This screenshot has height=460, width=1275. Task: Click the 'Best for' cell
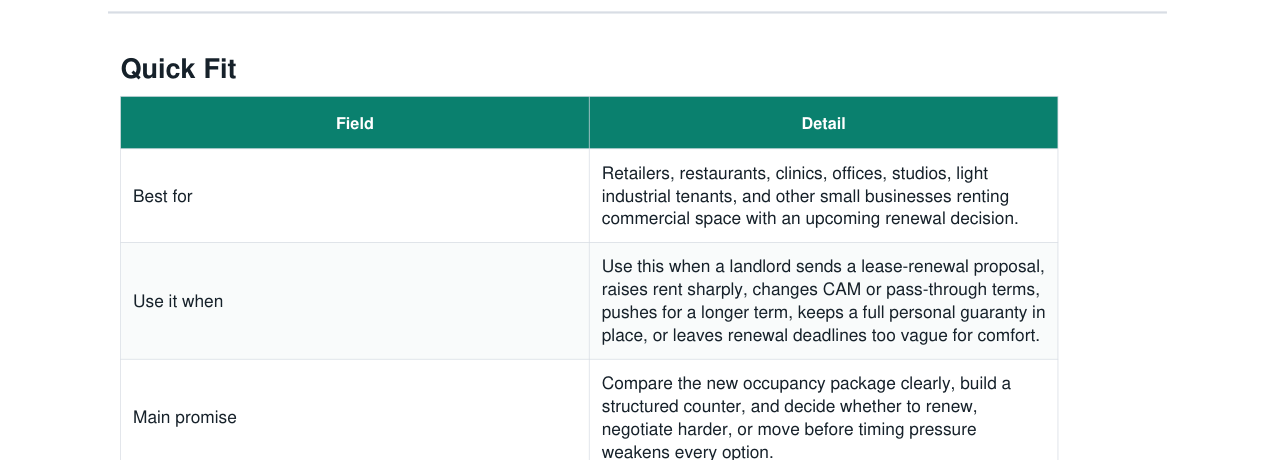355,196
